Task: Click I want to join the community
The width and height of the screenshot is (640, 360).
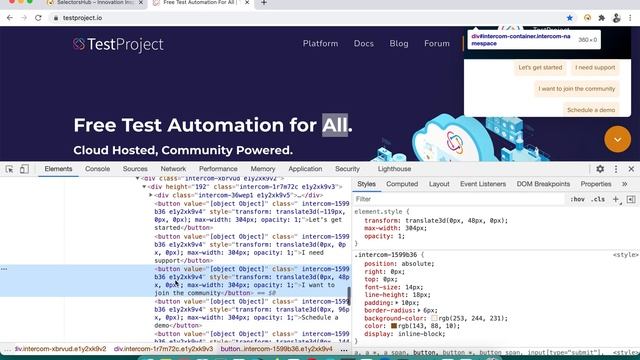Action: (x=577, y=89)
